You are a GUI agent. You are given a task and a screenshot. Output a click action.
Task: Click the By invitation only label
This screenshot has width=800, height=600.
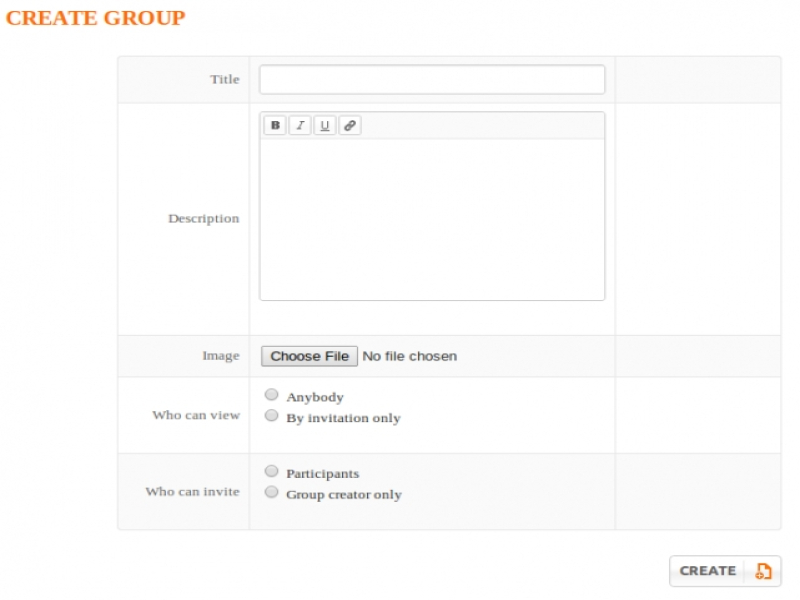click(x=343, y=418)
